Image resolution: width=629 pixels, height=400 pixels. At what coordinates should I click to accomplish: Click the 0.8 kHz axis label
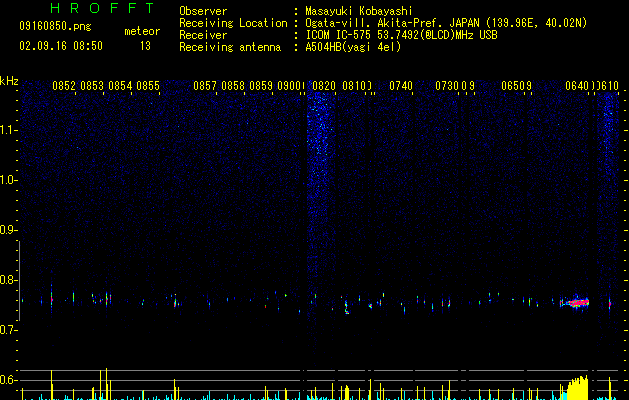tap(8, 280)
